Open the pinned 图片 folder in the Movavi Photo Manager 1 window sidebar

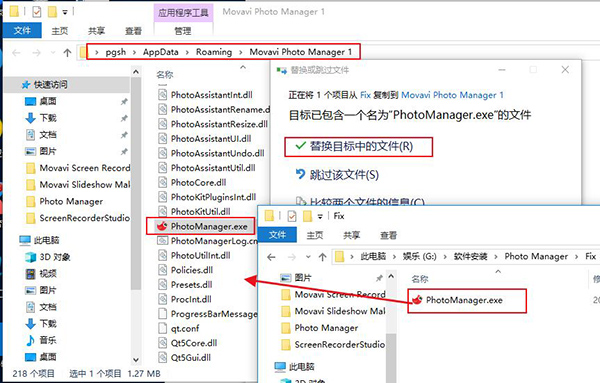pos(48,151)
